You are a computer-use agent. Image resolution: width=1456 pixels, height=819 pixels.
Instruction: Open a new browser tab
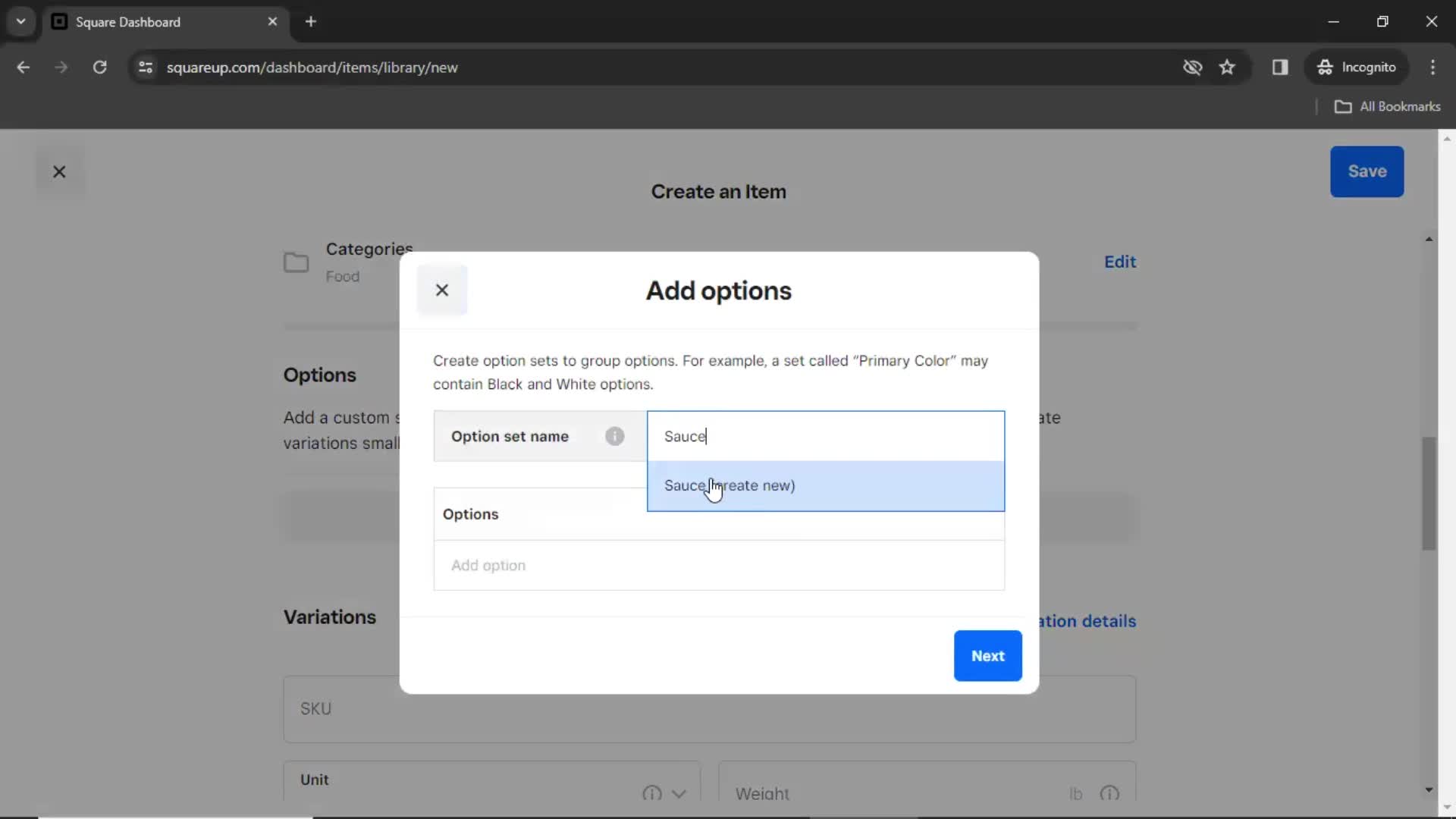[x=310, y=22]
